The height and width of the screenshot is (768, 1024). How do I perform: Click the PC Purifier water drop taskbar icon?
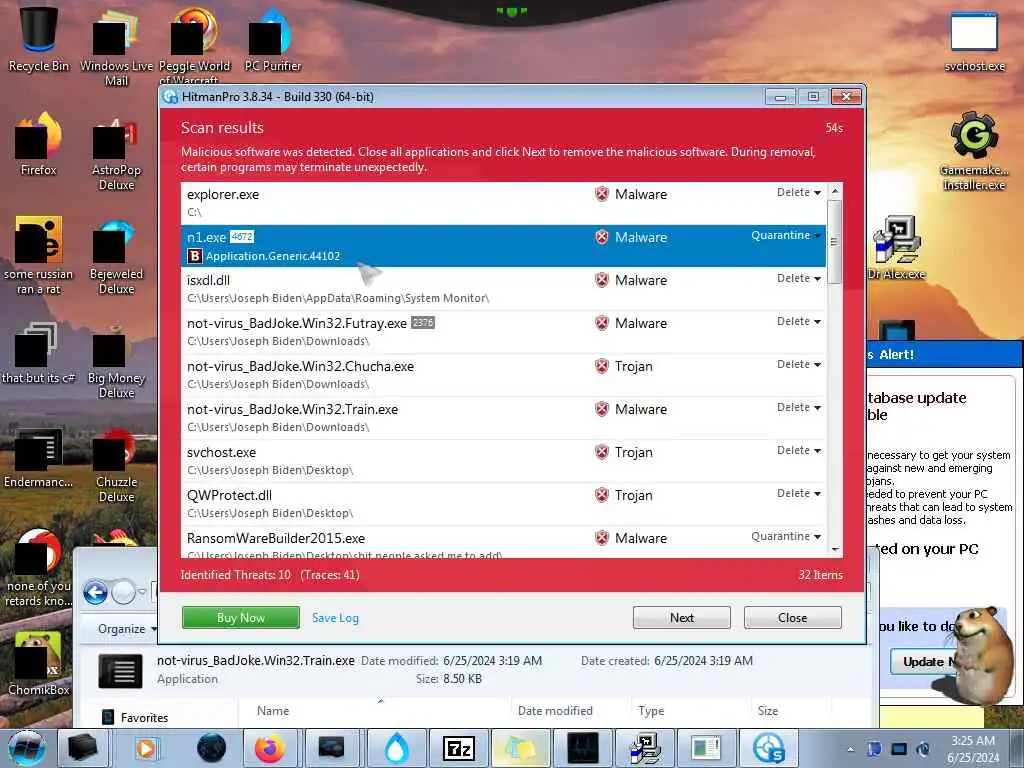coord(396,748)
